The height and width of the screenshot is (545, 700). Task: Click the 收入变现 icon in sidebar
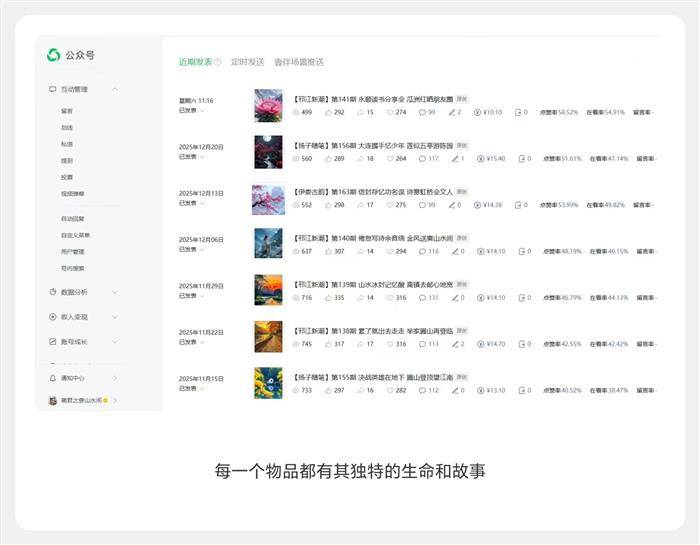(x=53, y=317)
